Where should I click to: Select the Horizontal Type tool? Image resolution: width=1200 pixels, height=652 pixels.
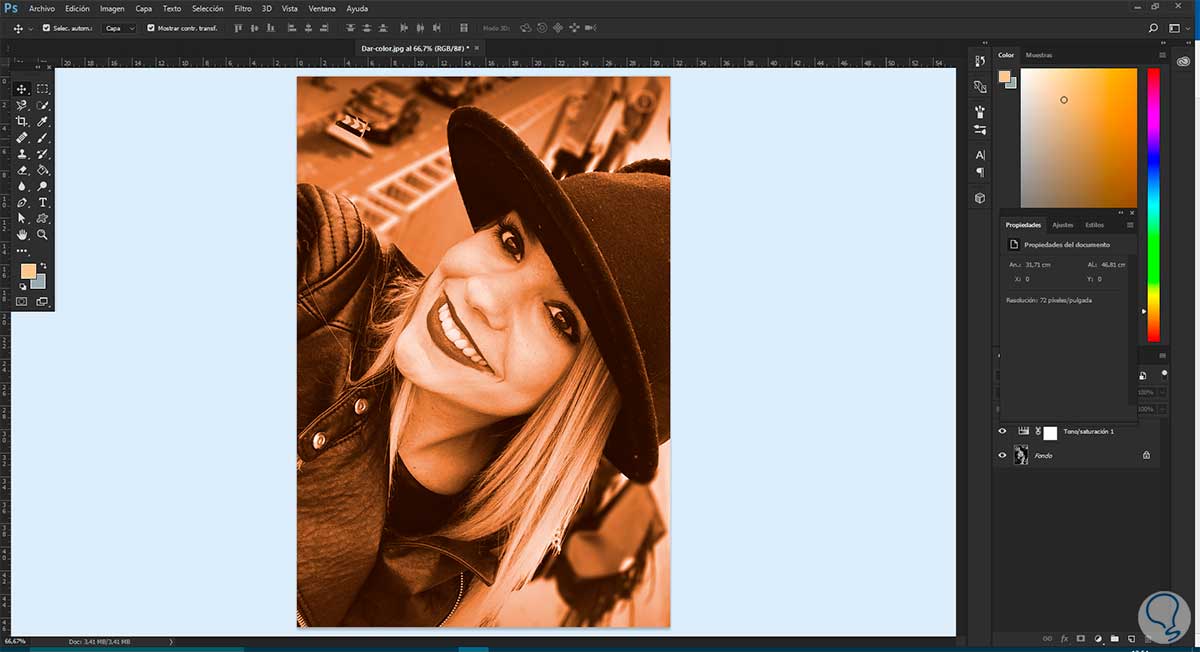coord(43,202)
